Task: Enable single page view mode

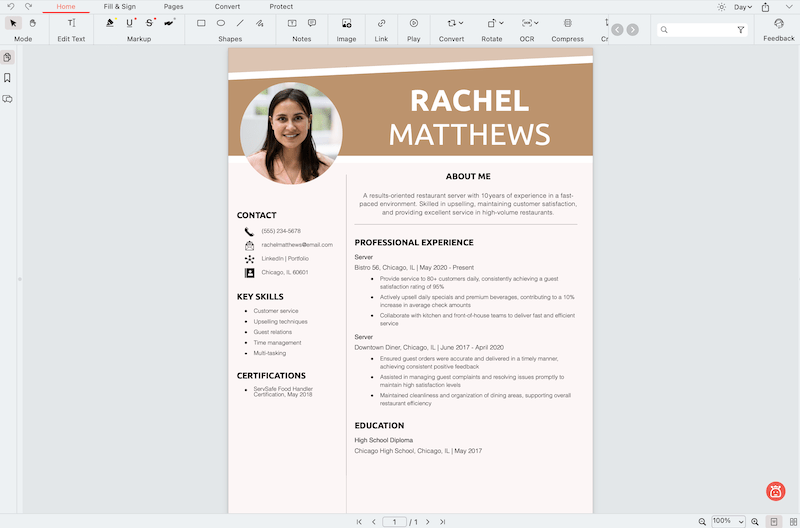Action: 773,521
